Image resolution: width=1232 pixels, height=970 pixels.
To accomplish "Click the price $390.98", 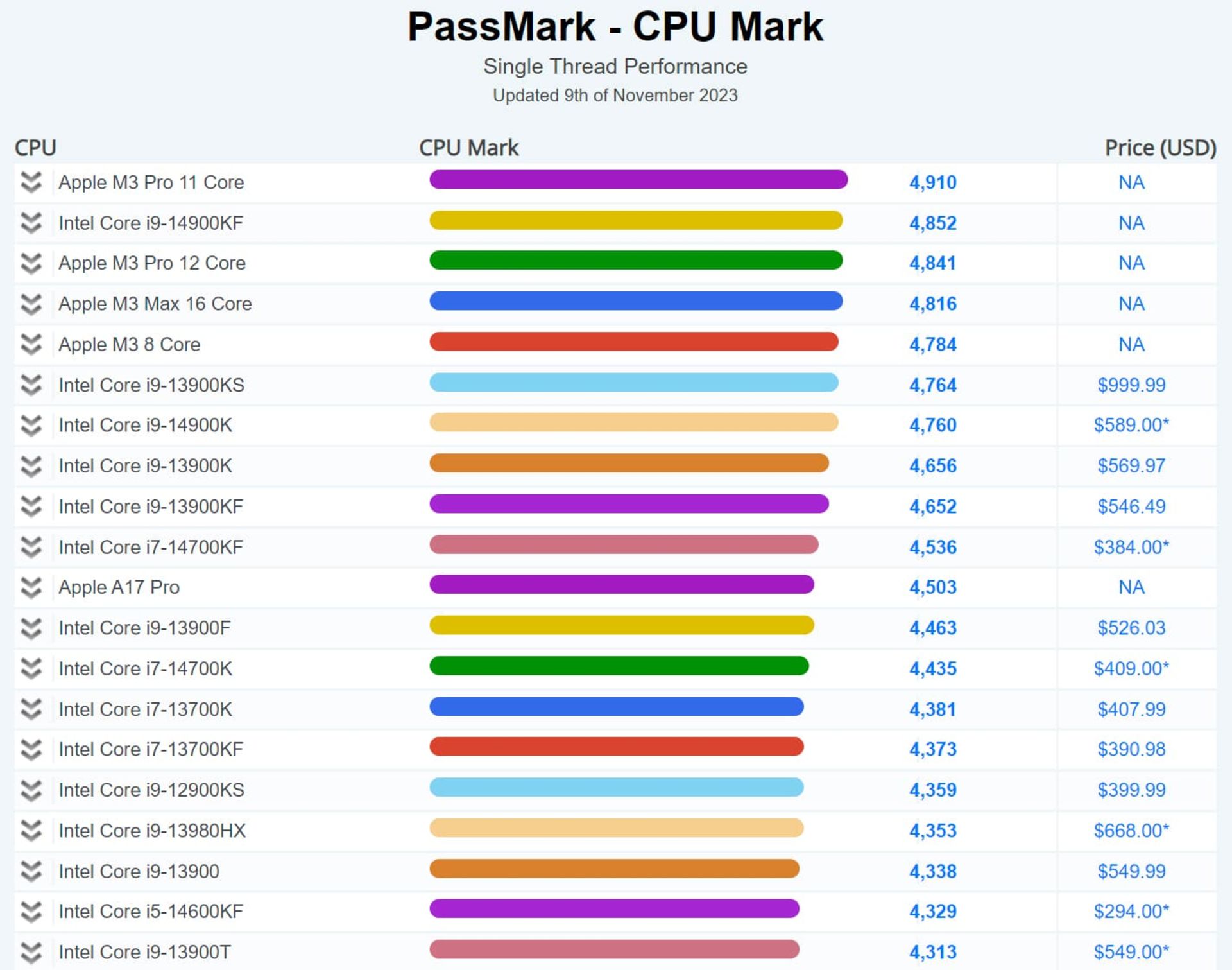I will 1131,749.
